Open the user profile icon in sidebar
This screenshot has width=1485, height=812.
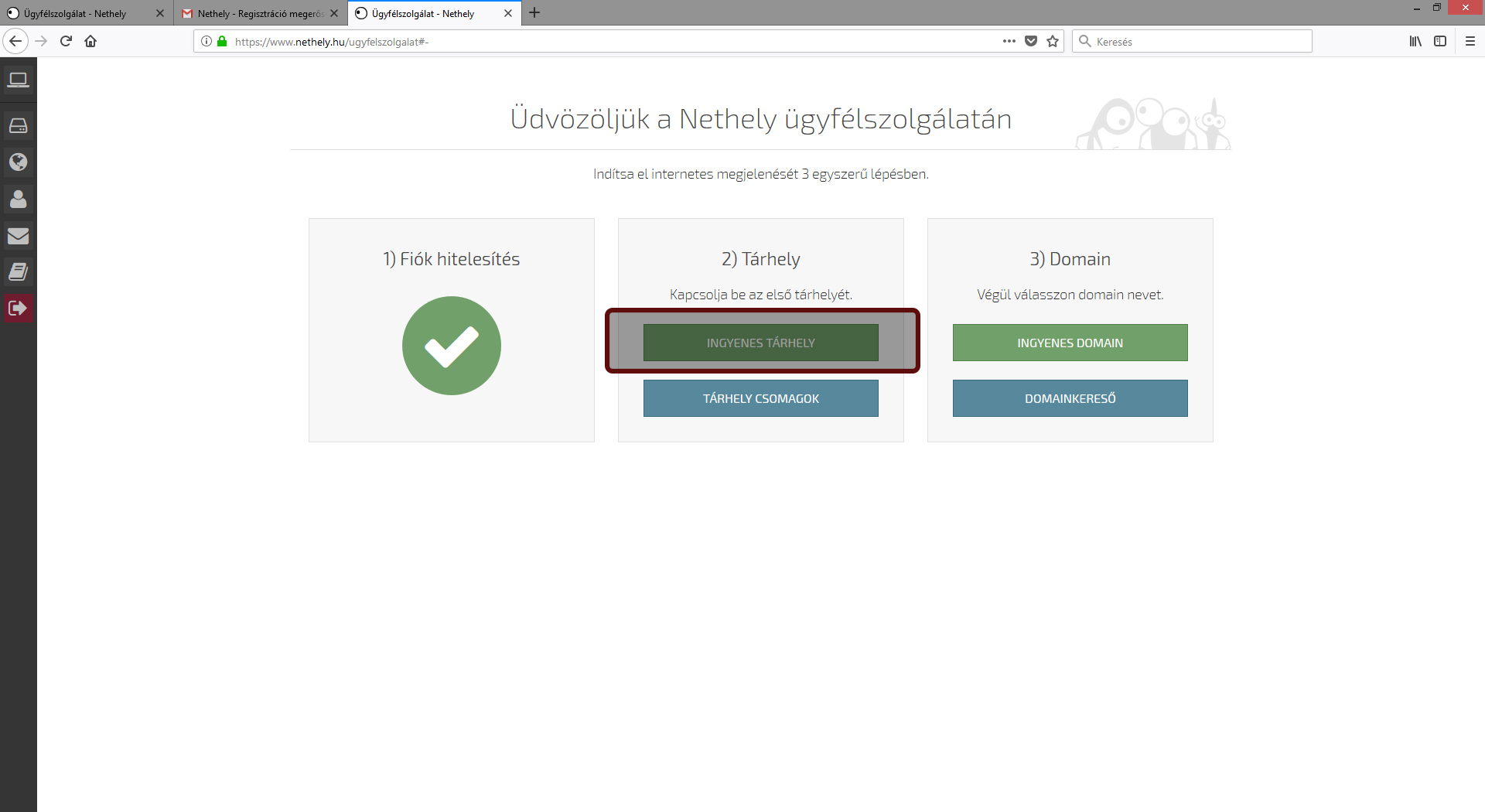[18, 199]
